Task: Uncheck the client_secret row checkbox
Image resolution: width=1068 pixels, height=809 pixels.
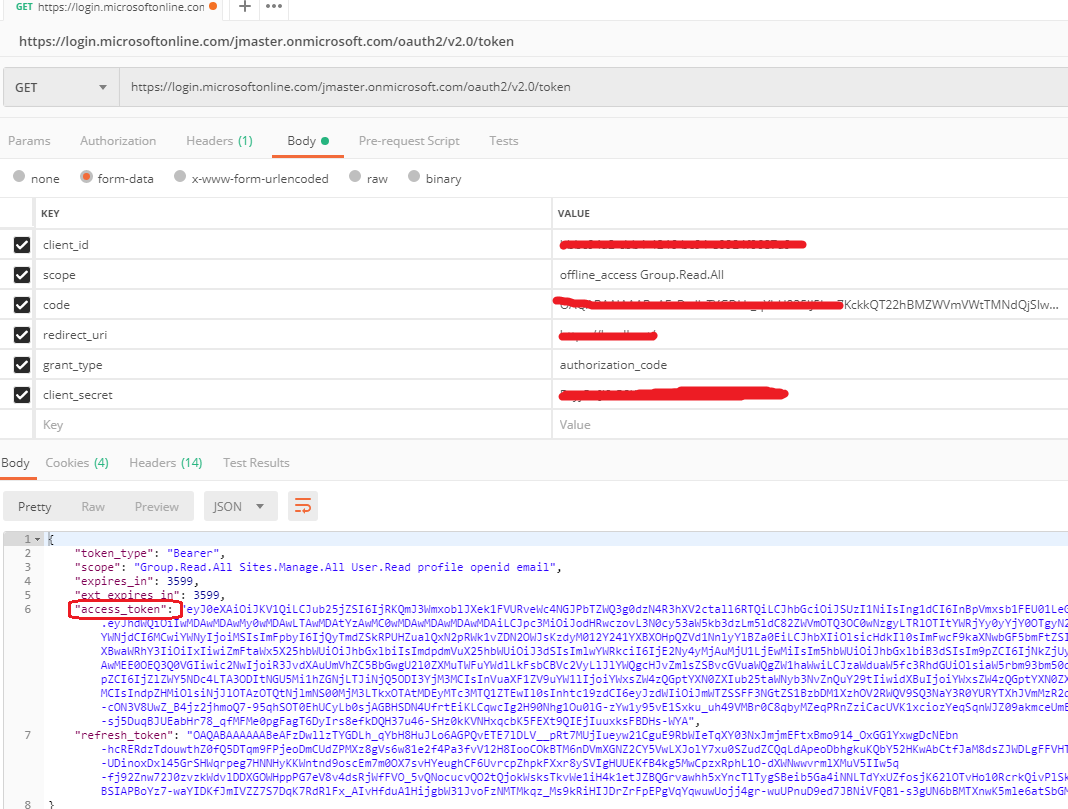Action: 22,394
